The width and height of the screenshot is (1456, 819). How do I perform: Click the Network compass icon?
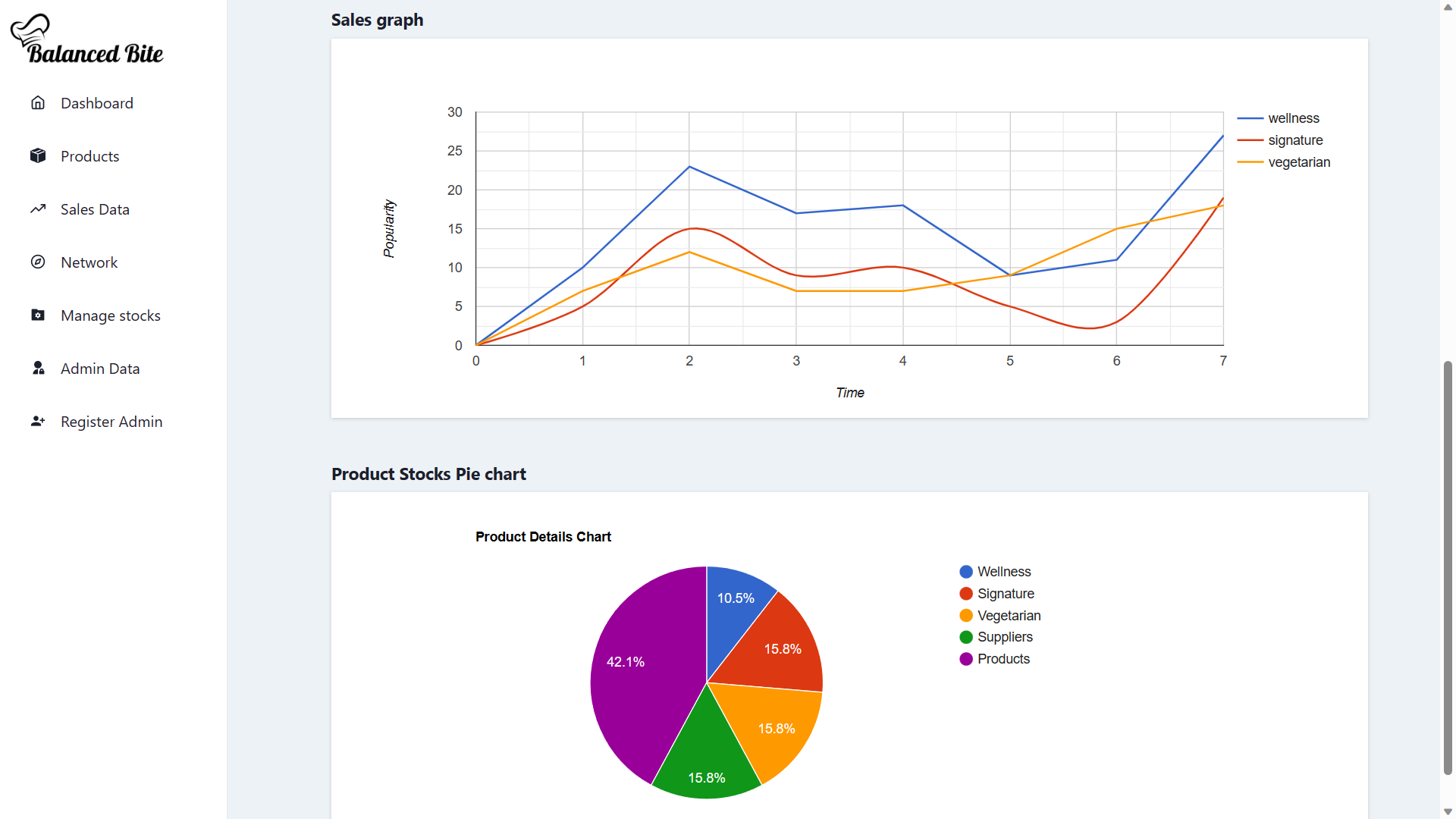tap(38, 262)
